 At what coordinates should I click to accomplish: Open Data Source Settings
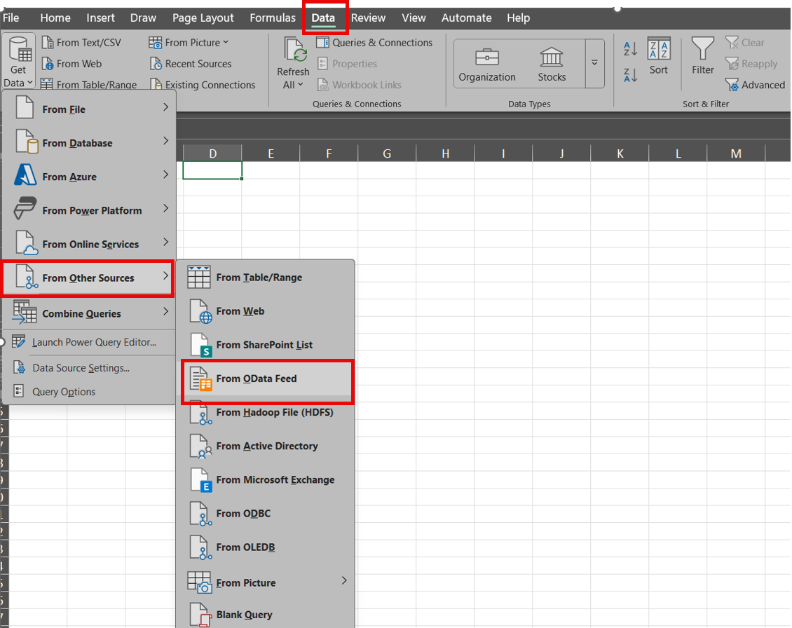click(x=80, y=367)
